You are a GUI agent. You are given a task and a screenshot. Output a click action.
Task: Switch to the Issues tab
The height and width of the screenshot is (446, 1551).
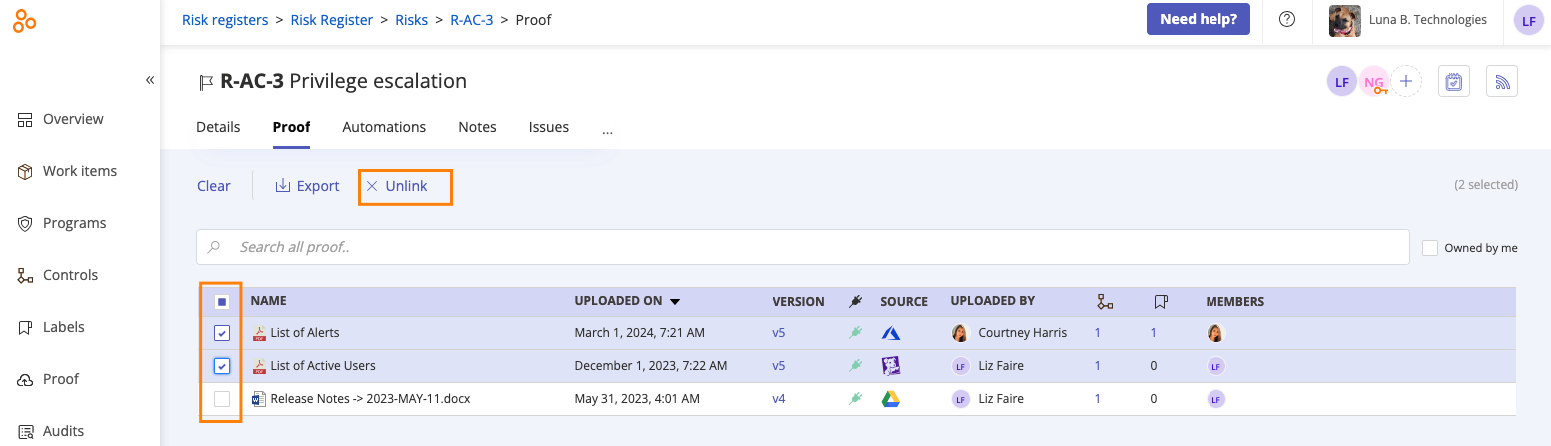[x=549, y=127]
